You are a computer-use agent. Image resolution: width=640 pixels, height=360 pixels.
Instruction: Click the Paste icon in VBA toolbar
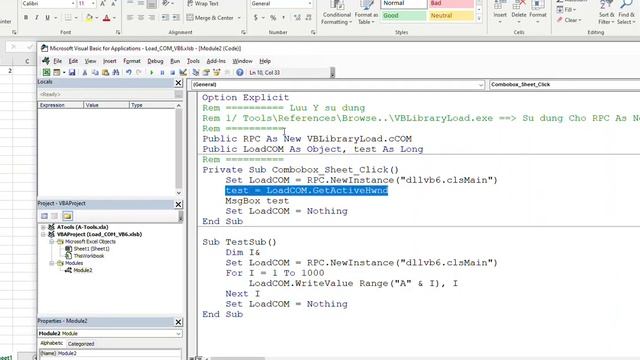pyautogui.click(x=105, y=73)
